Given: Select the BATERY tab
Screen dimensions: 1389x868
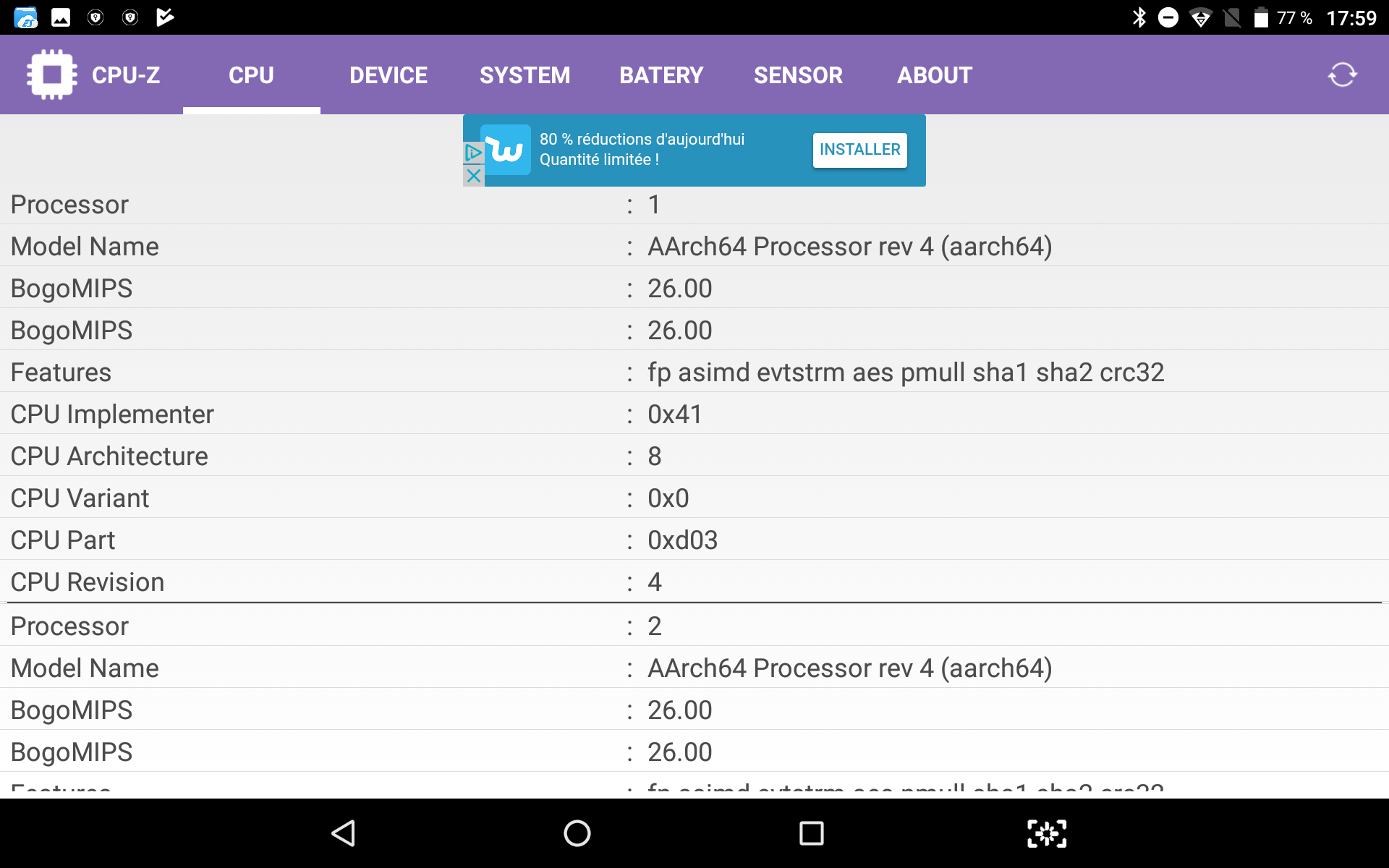Looking at the screenshot, I should [661, 75].
